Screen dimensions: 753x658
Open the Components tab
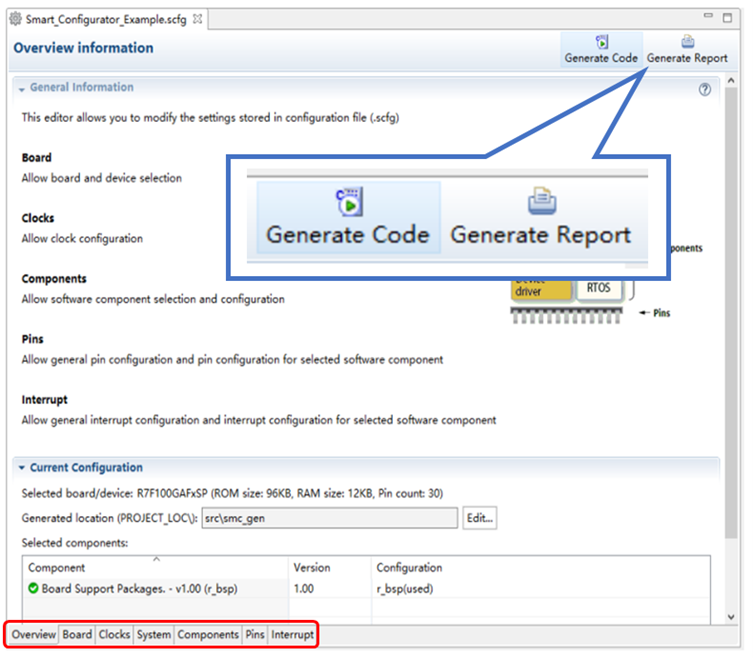point(208,635)
